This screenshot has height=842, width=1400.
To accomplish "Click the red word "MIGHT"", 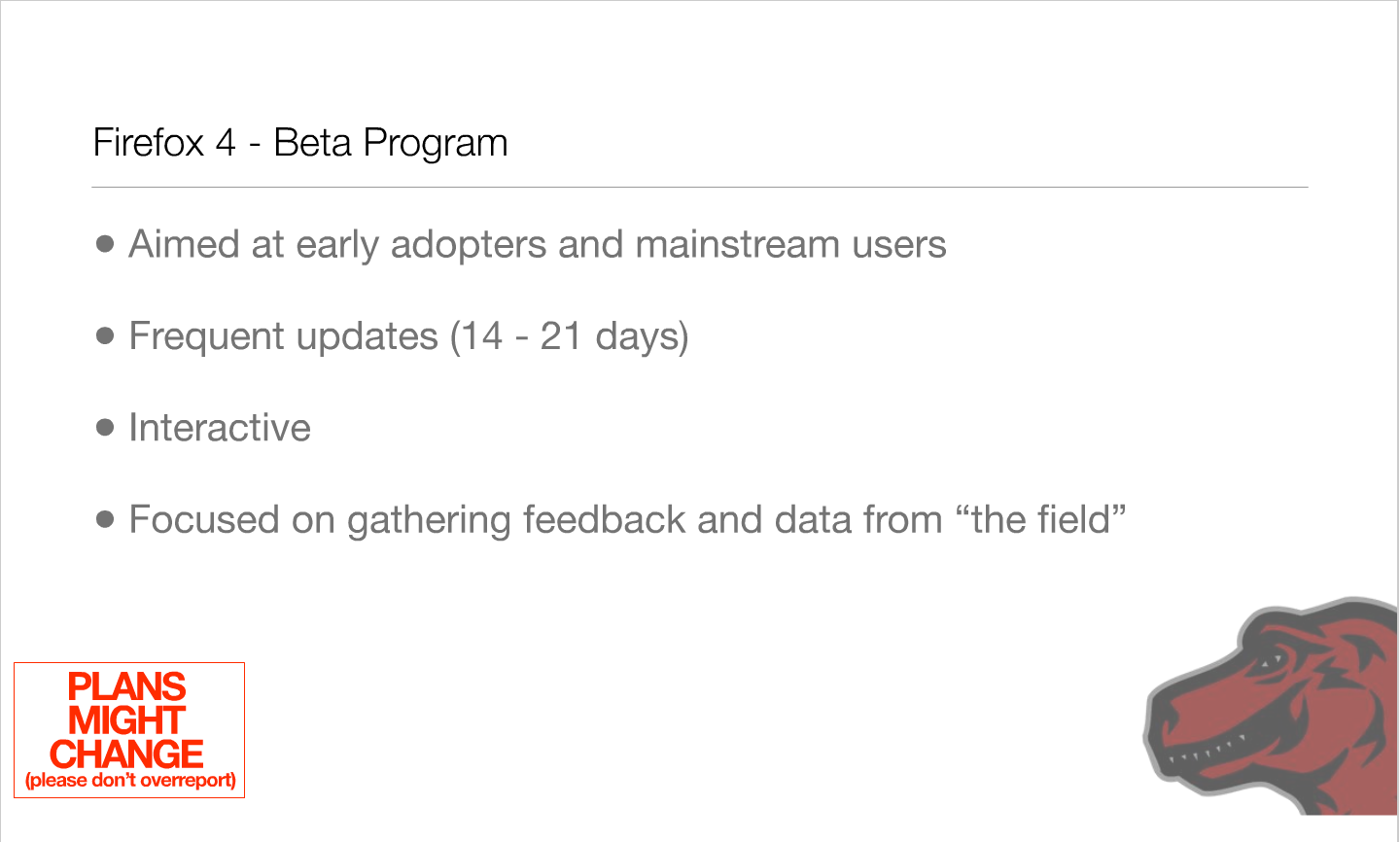I will pyautogui.click(x=126, y=720).
